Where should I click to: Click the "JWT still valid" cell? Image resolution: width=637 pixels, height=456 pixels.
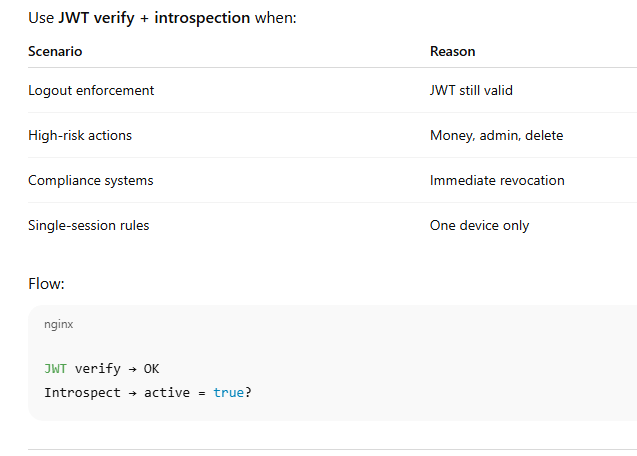pos(471,91)
